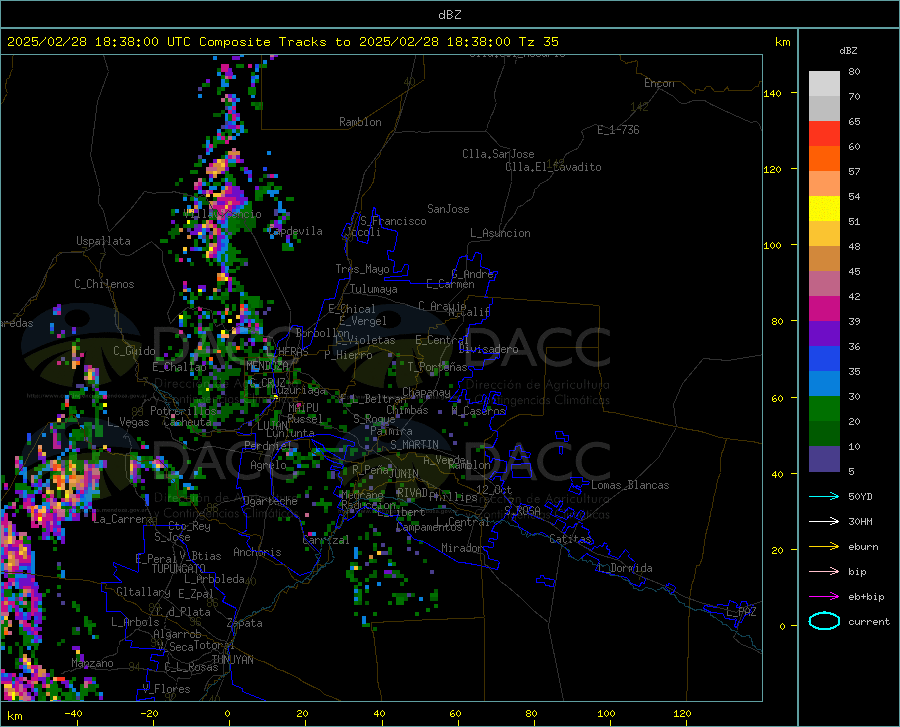
Task: Click the L_Asuncion map label
Action: click(500, 233)
